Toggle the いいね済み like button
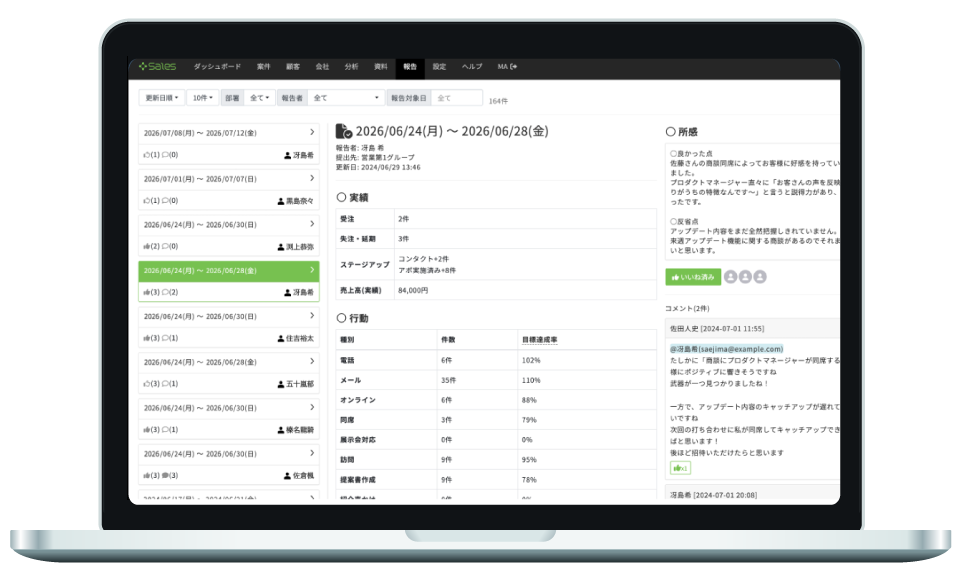Image resolution: width=960 pixels, height=576 pixels. pyautogui.click(x=692, y=277)
